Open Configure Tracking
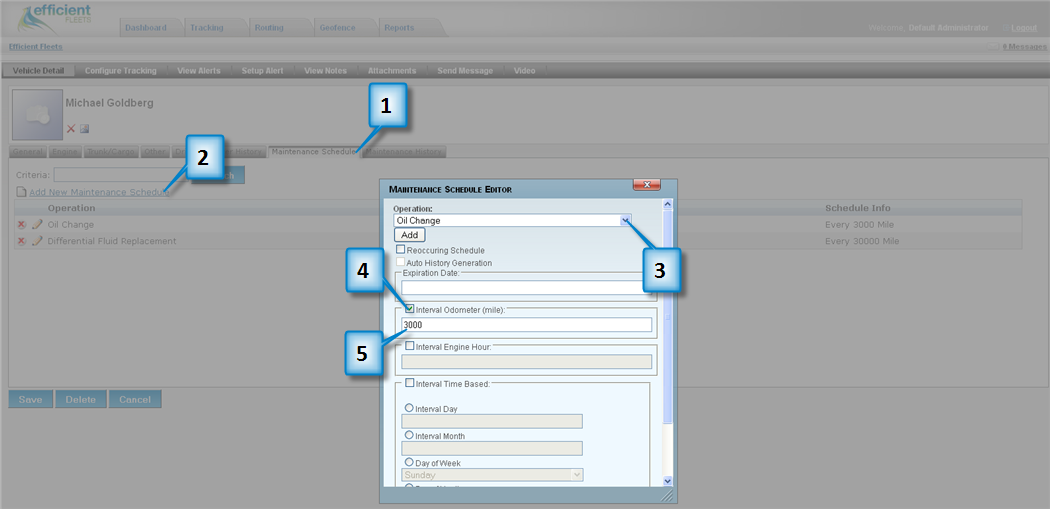The image size is (1050, 509). (x=121, y=70)
